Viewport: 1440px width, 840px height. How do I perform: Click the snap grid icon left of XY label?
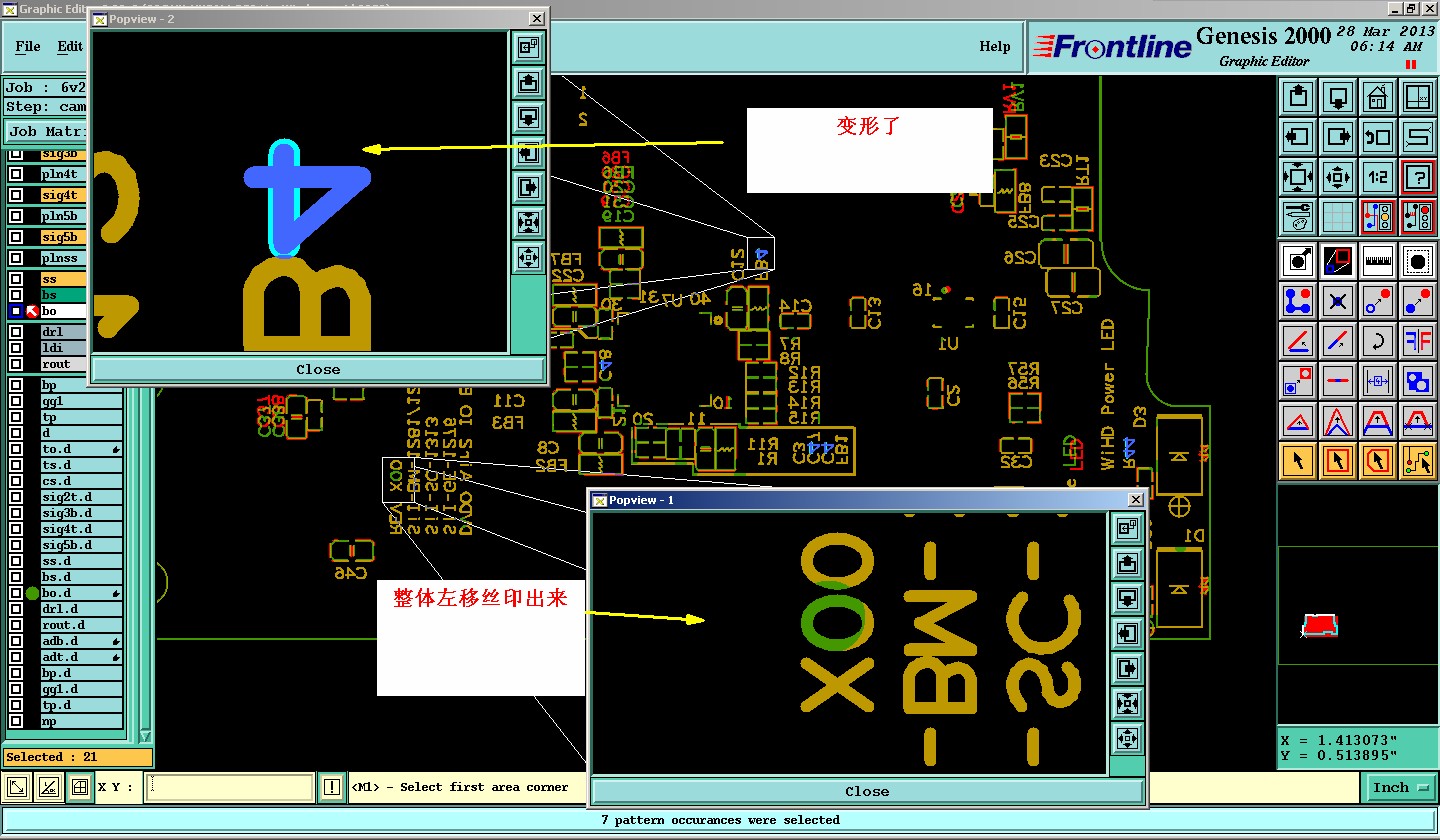click(80, 788)
